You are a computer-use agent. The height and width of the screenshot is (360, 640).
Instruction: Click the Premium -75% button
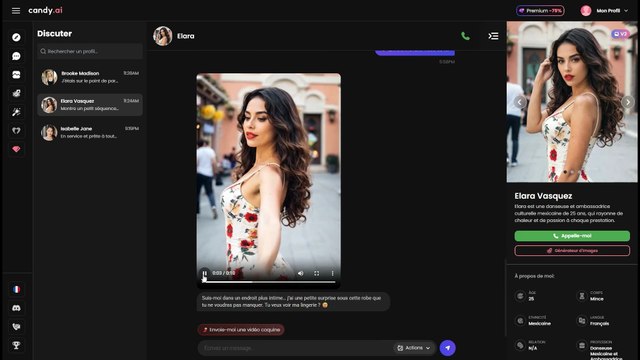[540, 11]
